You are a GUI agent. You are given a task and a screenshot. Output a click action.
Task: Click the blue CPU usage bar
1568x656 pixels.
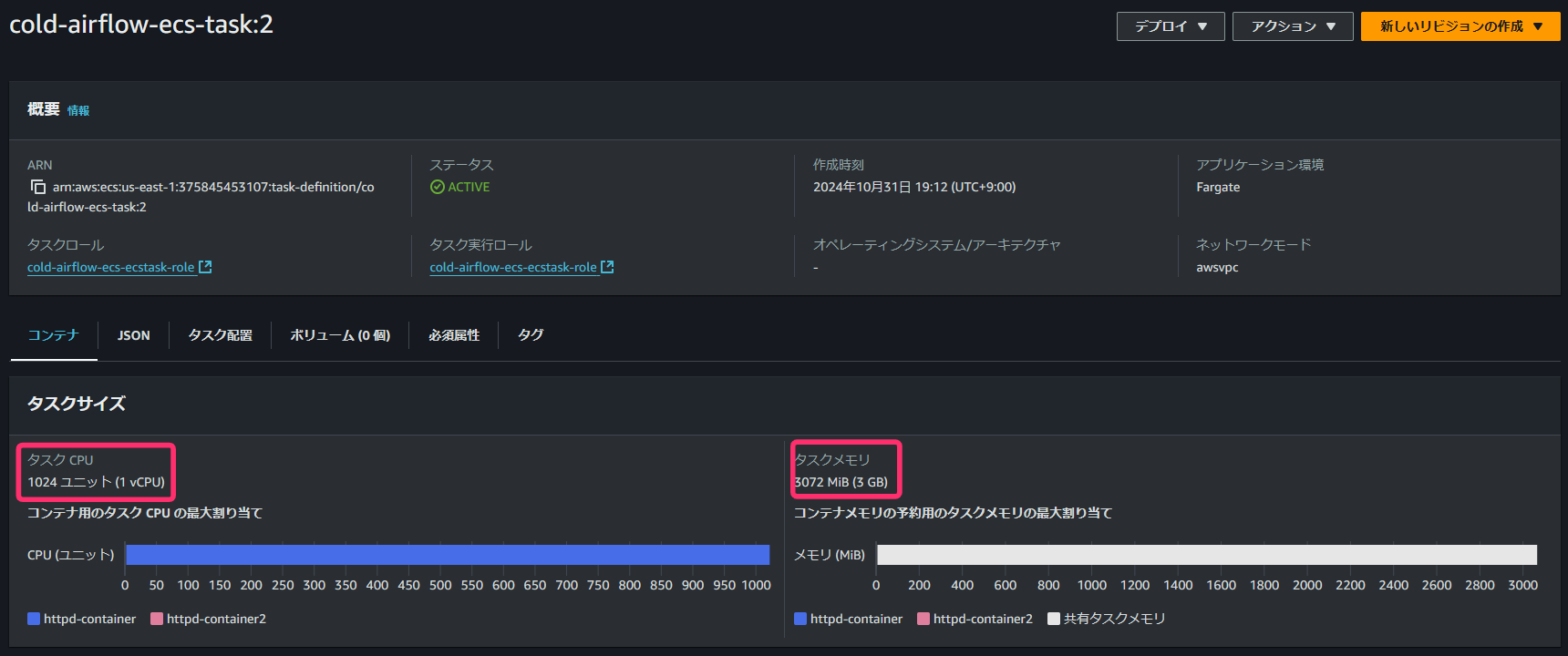(448, 555)
